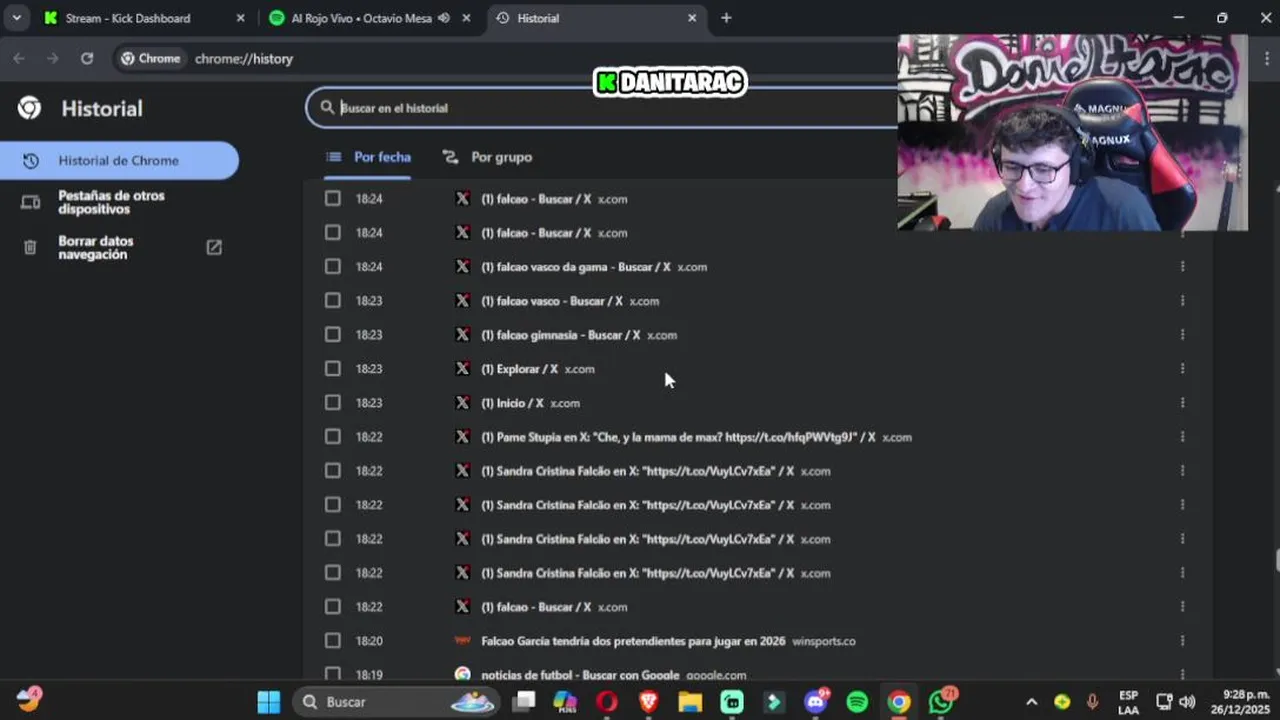
Task: Open the Inicio / X history link
Action: 512,403
